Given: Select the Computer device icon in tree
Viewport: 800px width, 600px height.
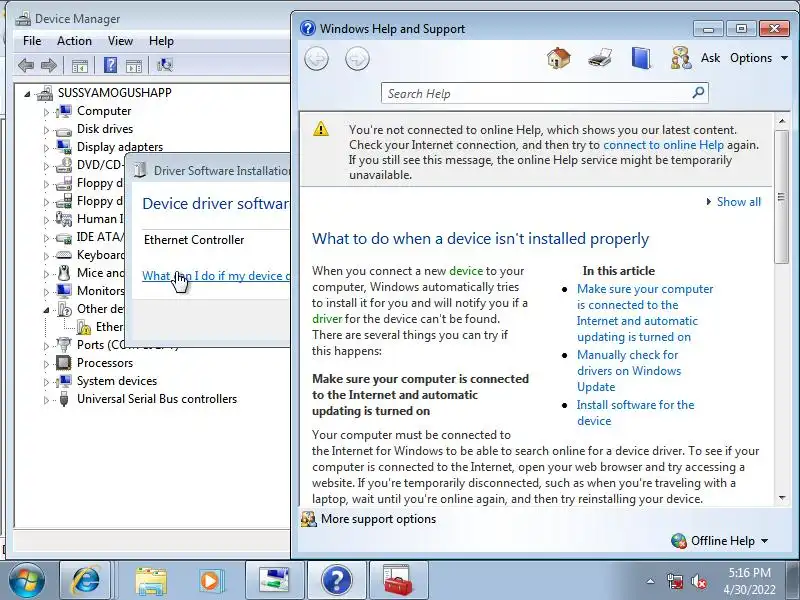Looking at the screenshot, I should (64, 111).
